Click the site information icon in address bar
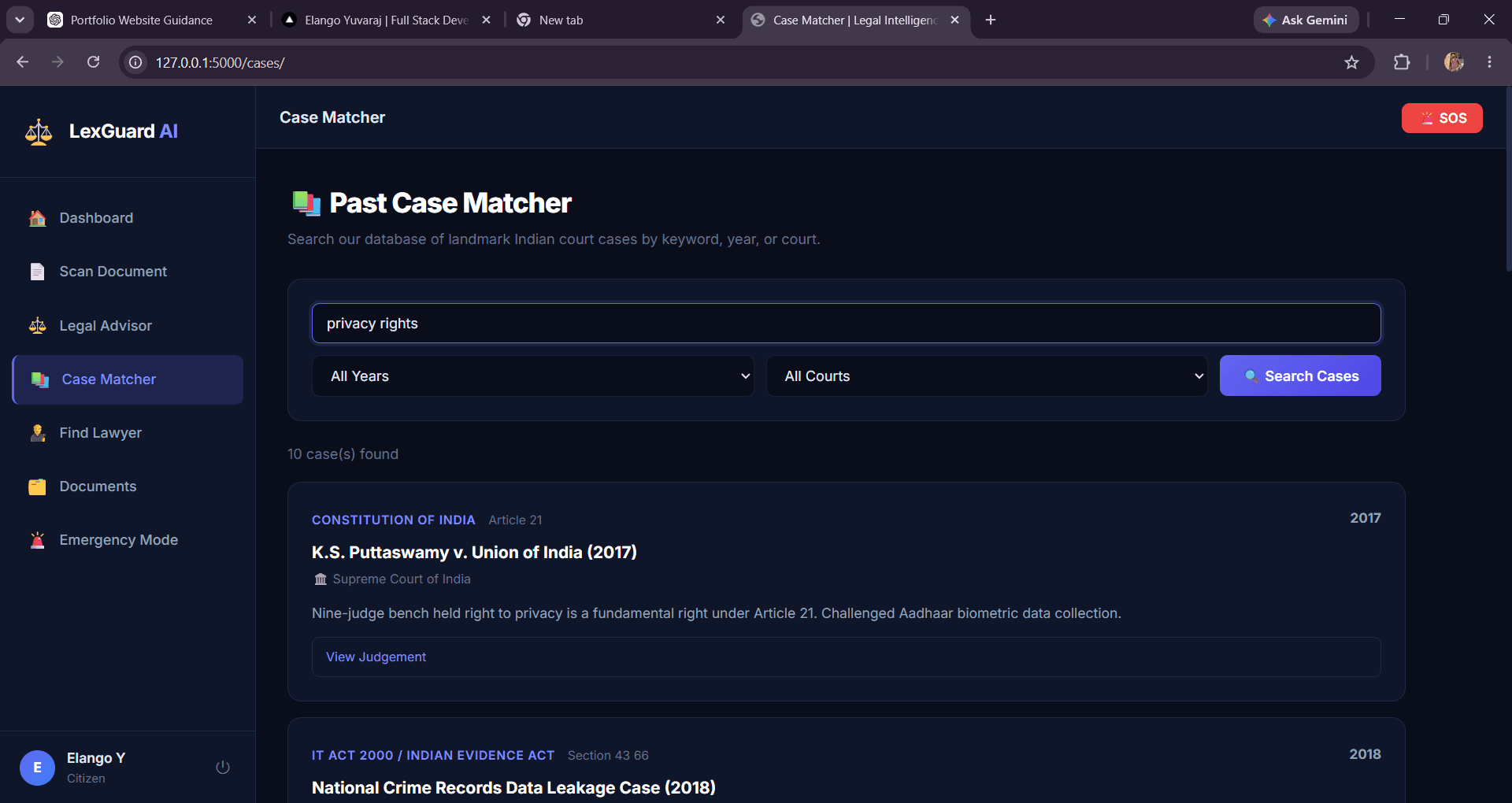1512x803 pixels. point(135,62)
